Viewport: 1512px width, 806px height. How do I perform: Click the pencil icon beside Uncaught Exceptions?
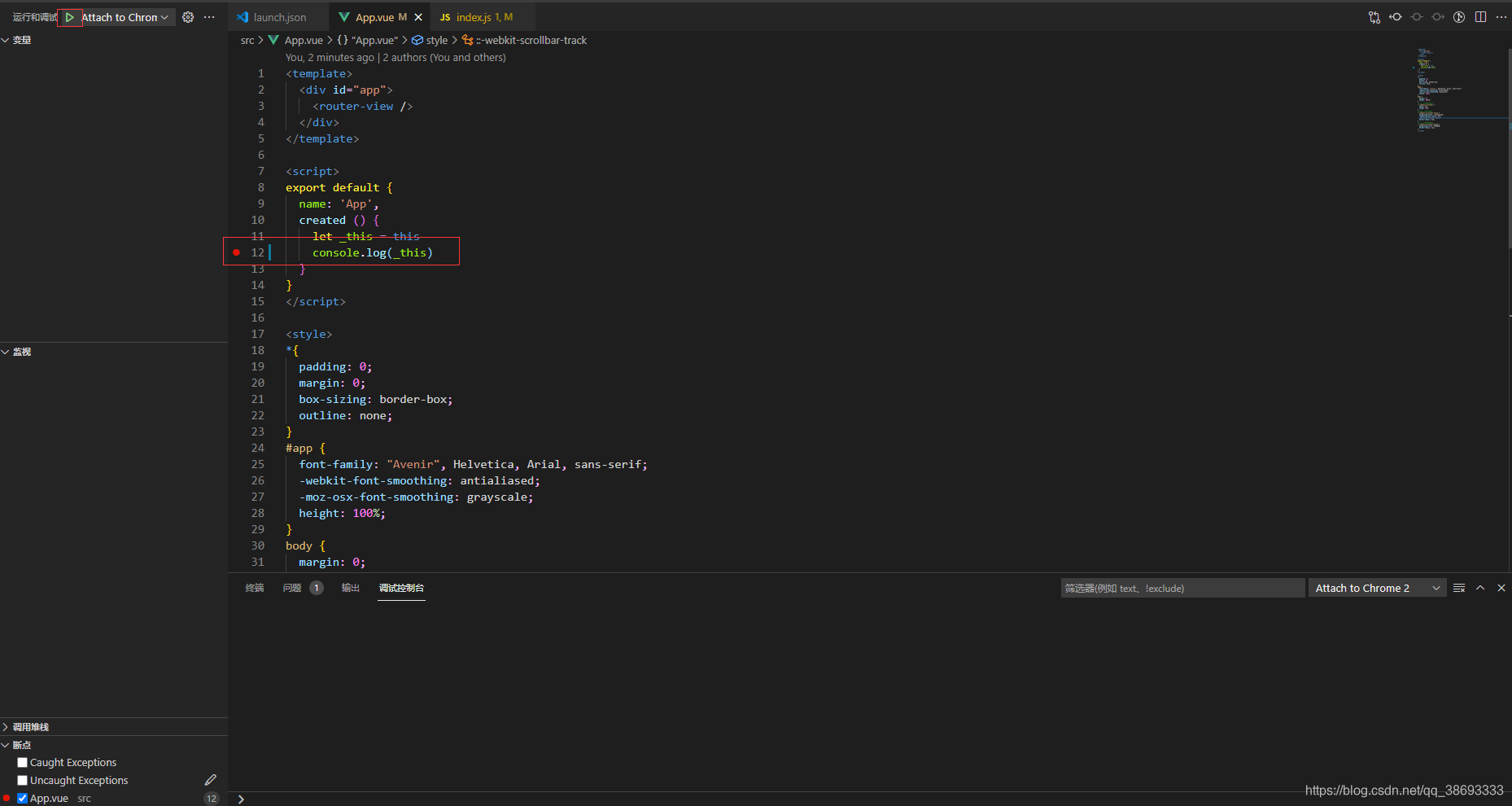(211, 779)
